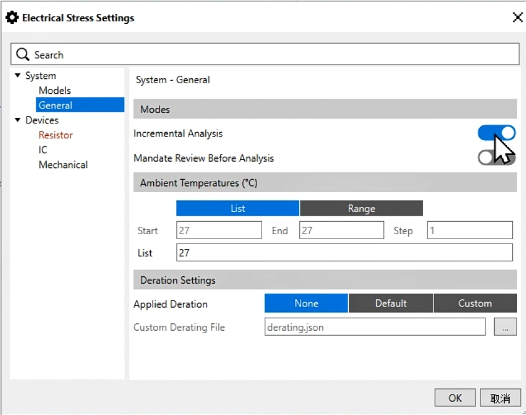Click the OK button
This screenshot has width=526, height=415.
point(455,398)
